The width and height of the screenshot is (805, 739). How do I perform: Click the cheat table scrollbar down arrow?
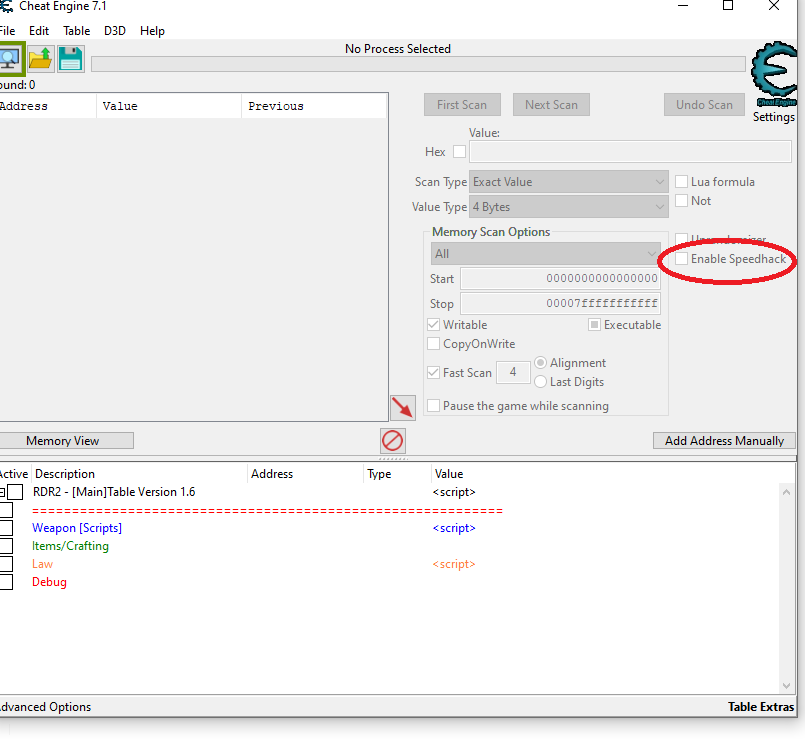point(786,686)
